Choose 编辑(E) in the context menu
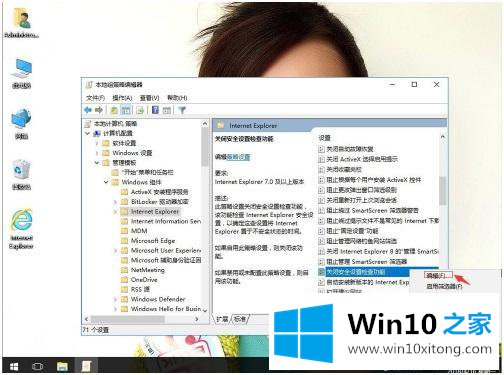504x375 pixels. pos(437,275)
